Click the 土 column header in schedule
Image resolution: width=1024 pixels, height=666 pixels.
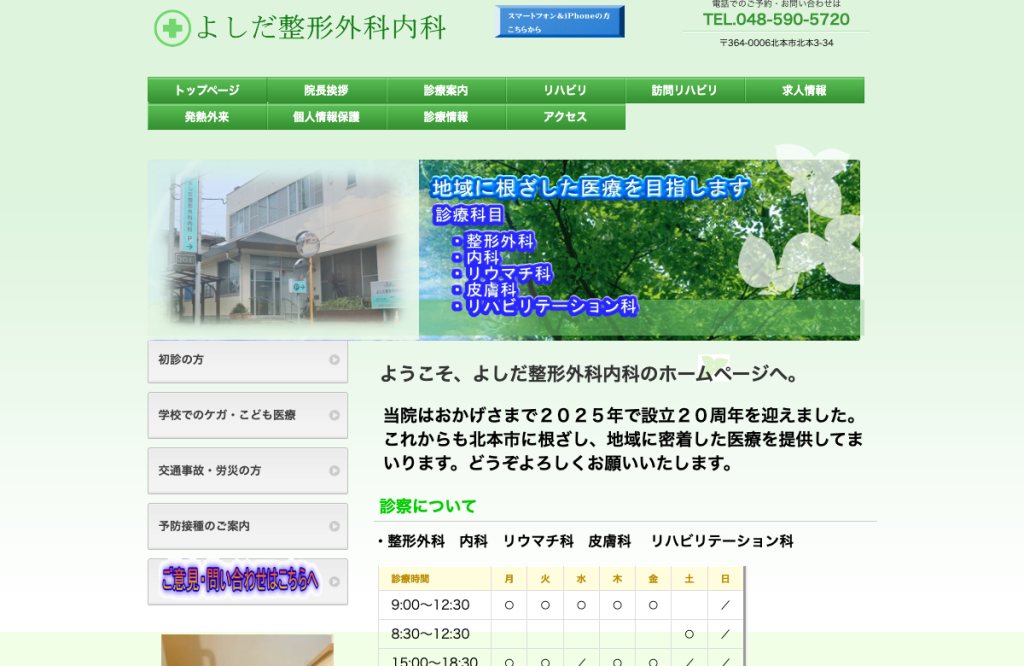(x=689, y=579)
